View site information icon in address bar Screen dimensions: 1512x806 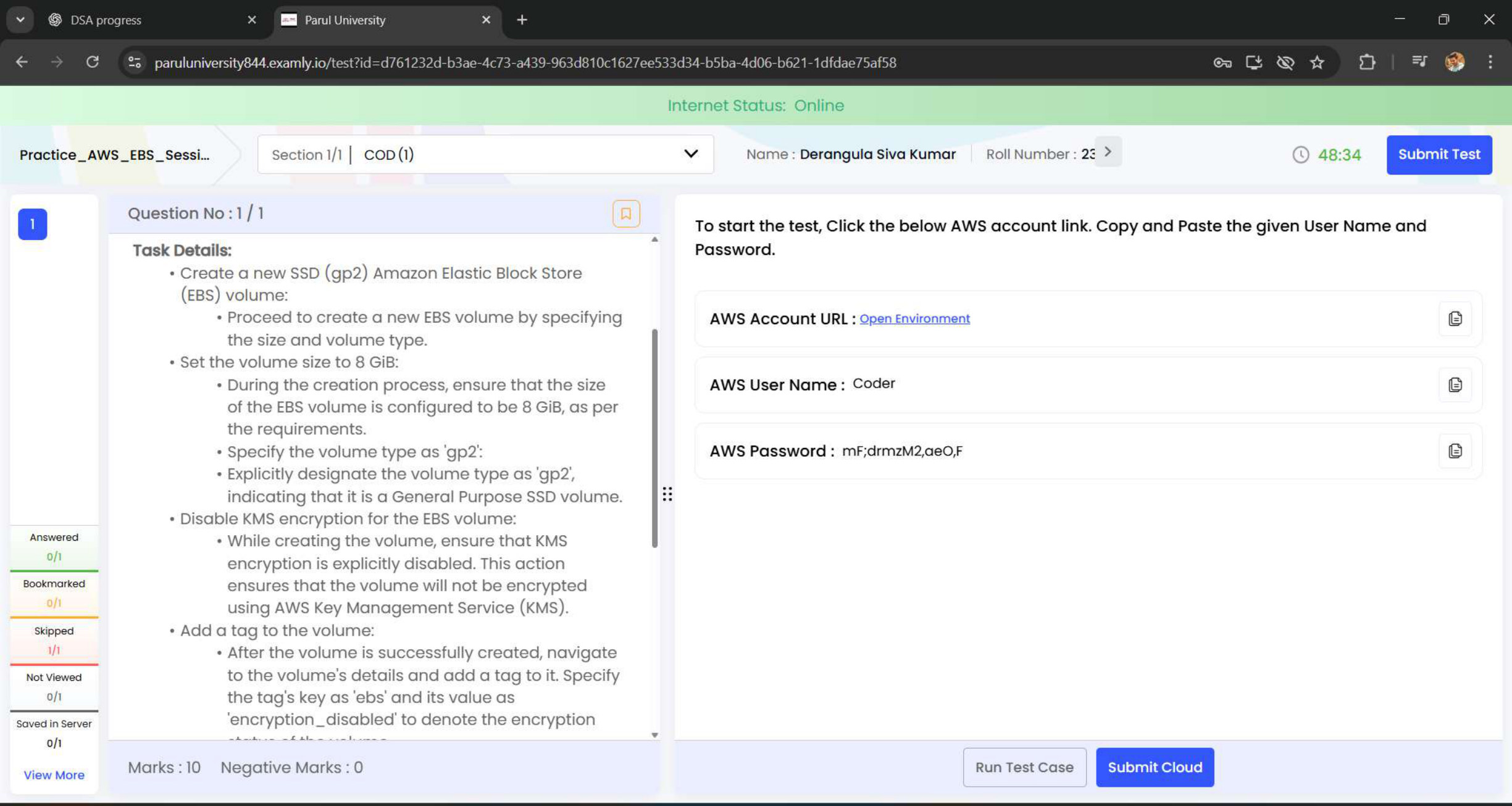click(135, 62)
